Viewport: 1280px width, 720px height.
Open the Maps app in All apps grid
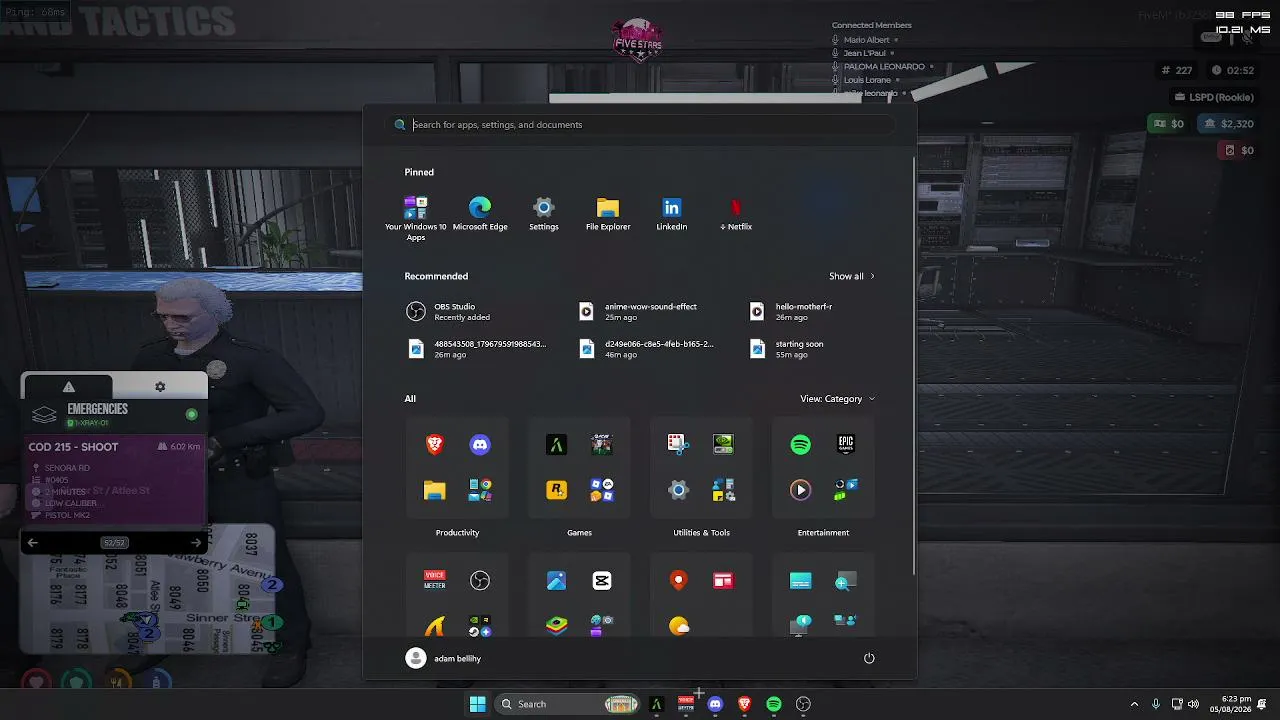678,581
